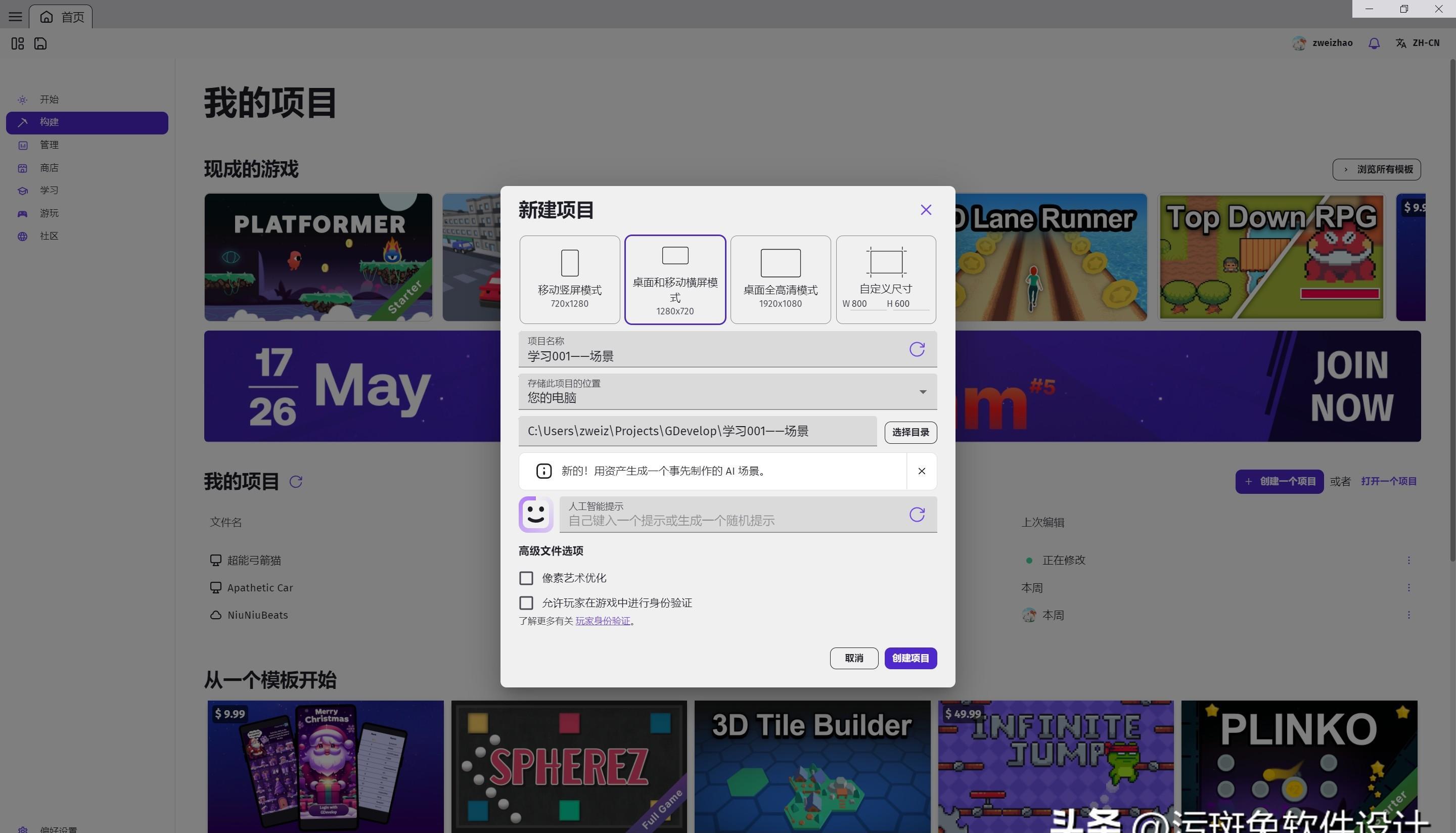Open the Merry Christmas $9.99 template
This screenshot has height=833, width=1456.
(x=325, y=767)
